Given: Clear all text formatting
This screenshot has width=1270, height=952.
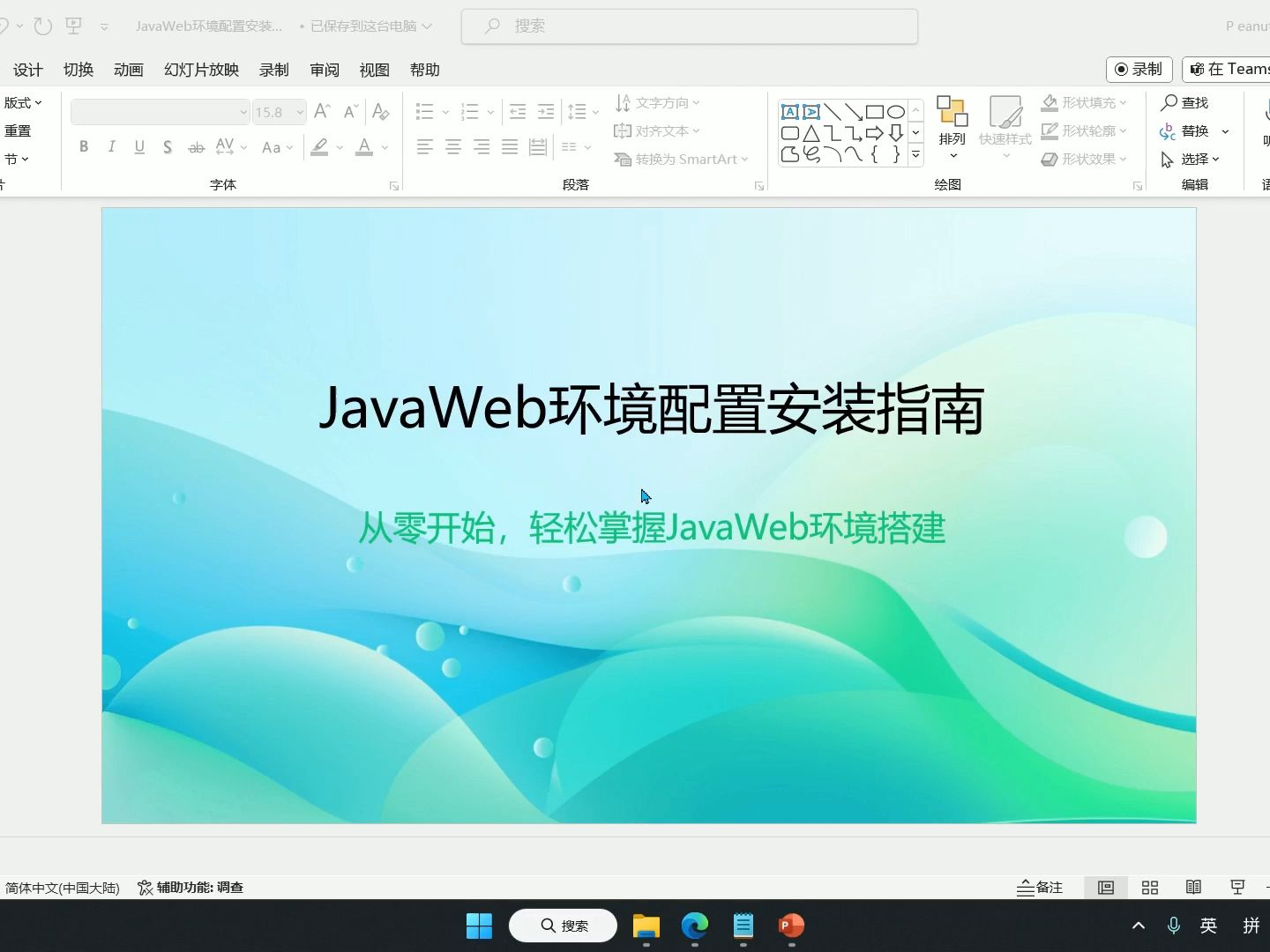Looking at the screenshot, I should tap(381, 111).
